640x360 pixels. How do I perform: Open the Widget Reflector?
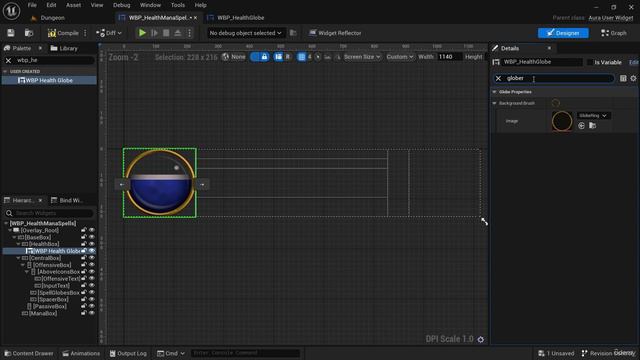[x=335, y=33]
